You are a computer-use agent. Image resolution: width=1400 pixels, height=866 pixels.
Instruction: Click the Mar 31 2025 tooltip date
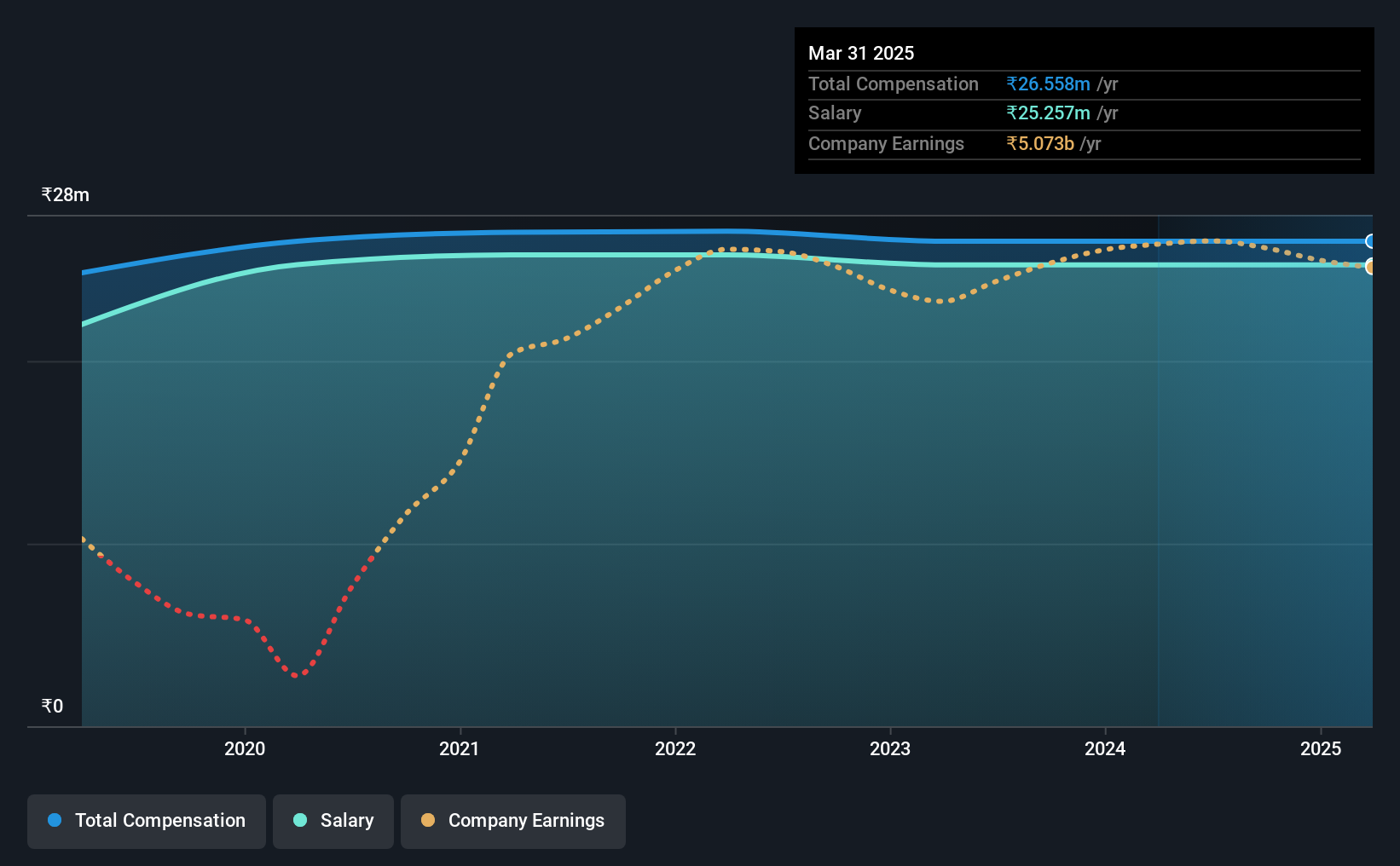(861, 53)
